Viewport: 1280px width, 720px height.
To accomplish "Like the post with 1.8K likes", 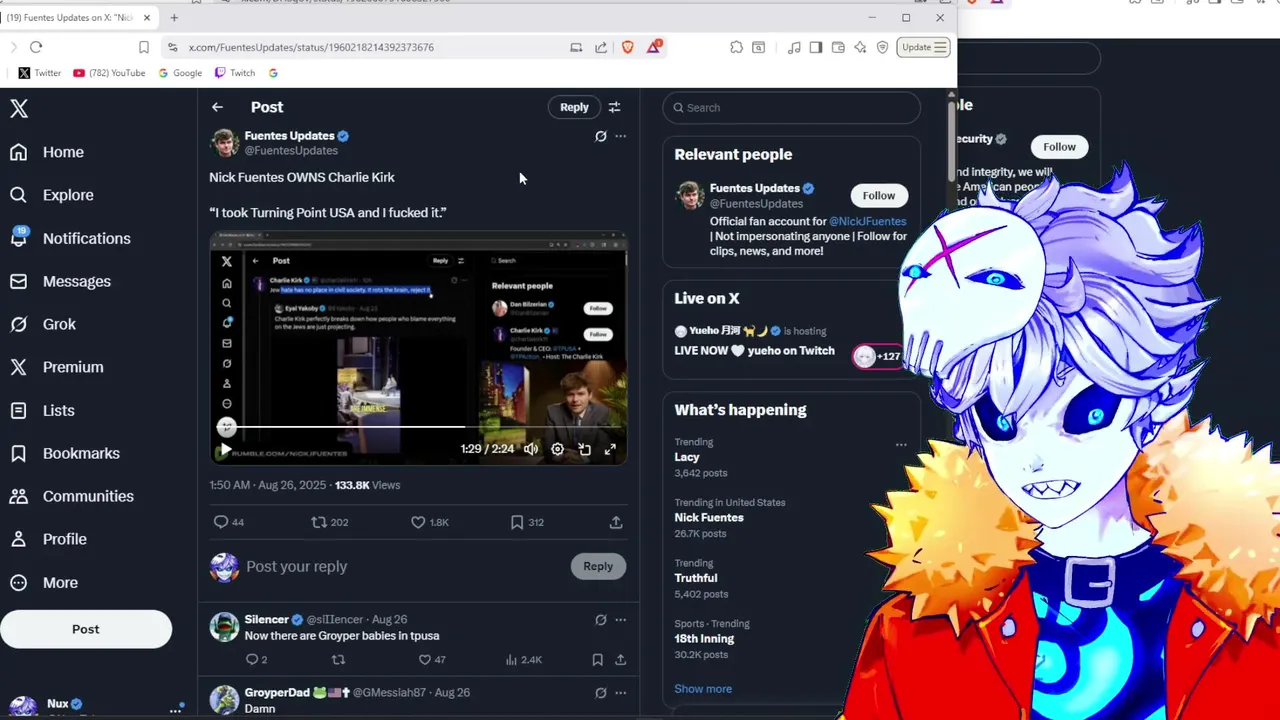I will click(x=418, y=522).
